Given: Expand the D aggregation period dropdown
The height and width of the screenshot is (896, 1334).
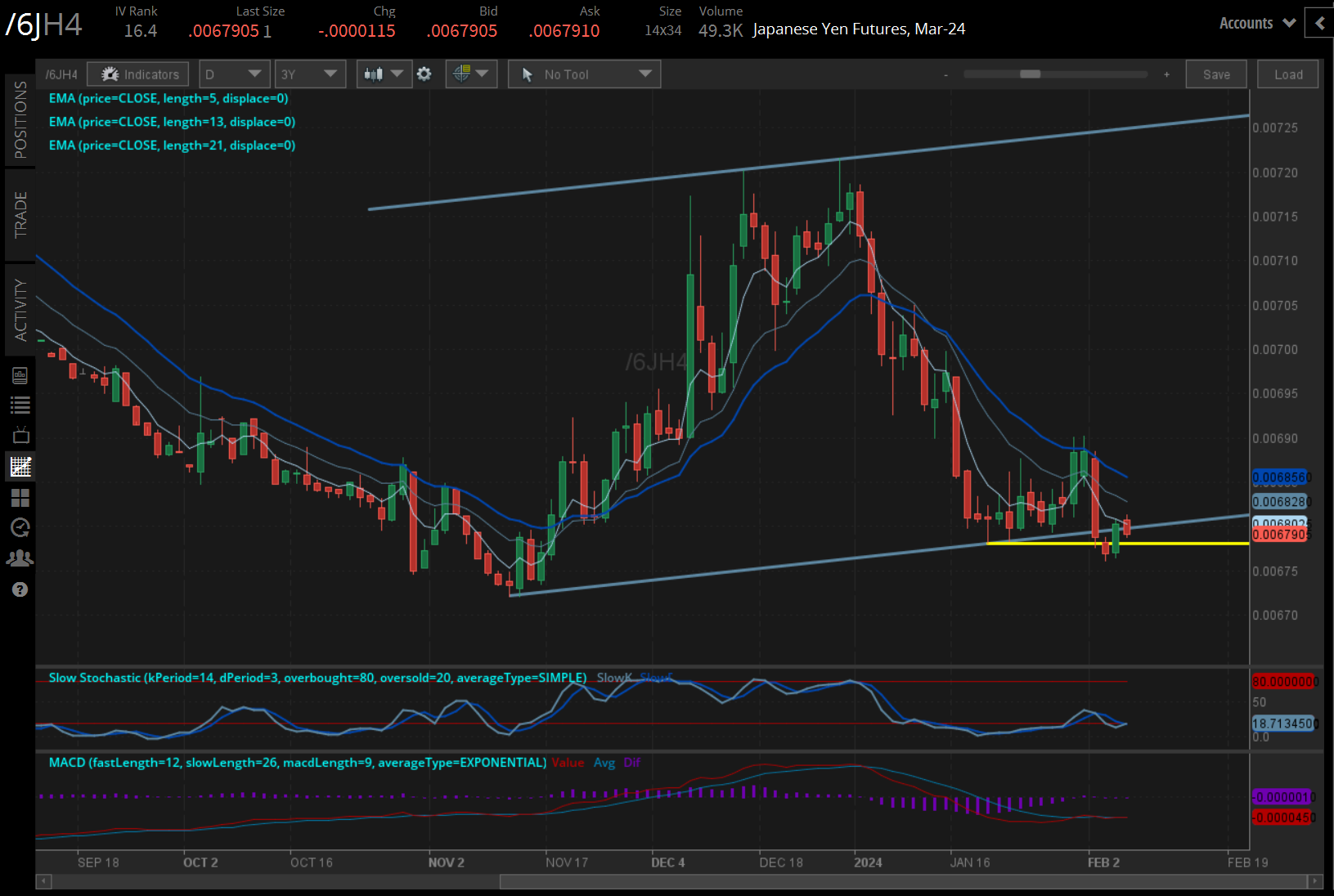Looking at the screenshot, I should (x=234, y=74).
